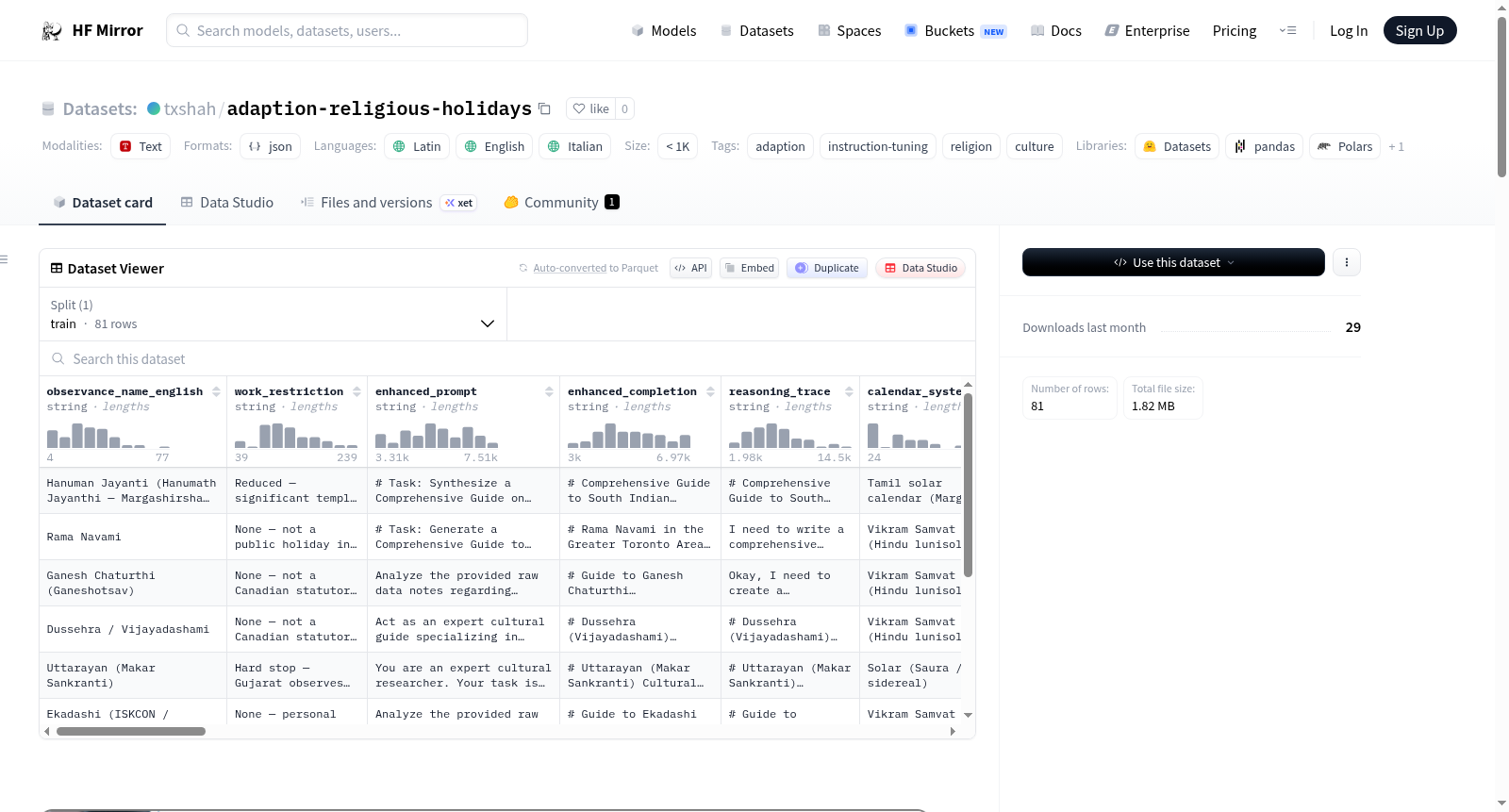
Task: Focus the Search this dataset field
Action: tap(507, 358)
